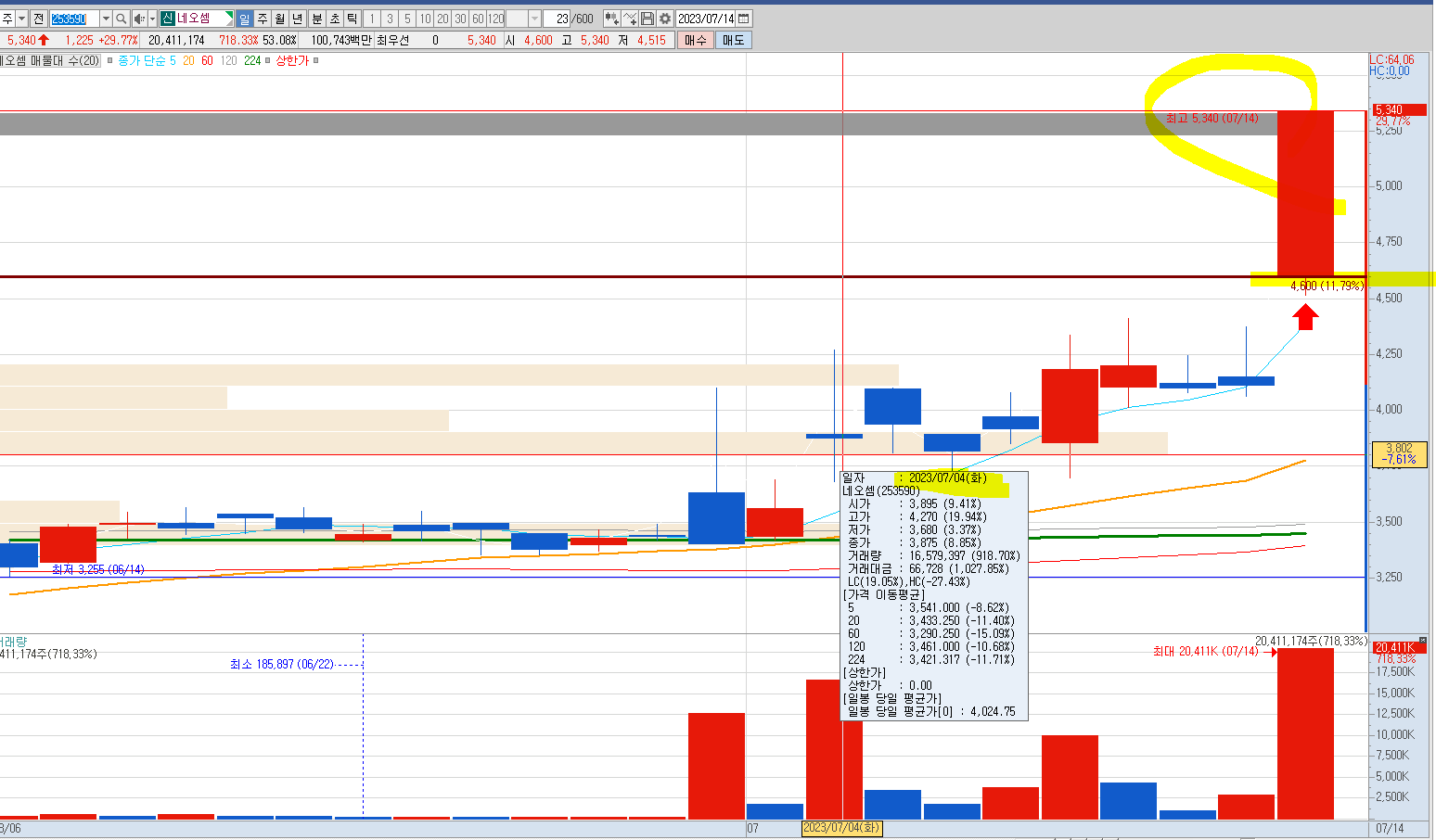Click the 최고 5,340 (07/14) high label
The height and width of the screenshot is (840, 1436).
[1212, 118]
